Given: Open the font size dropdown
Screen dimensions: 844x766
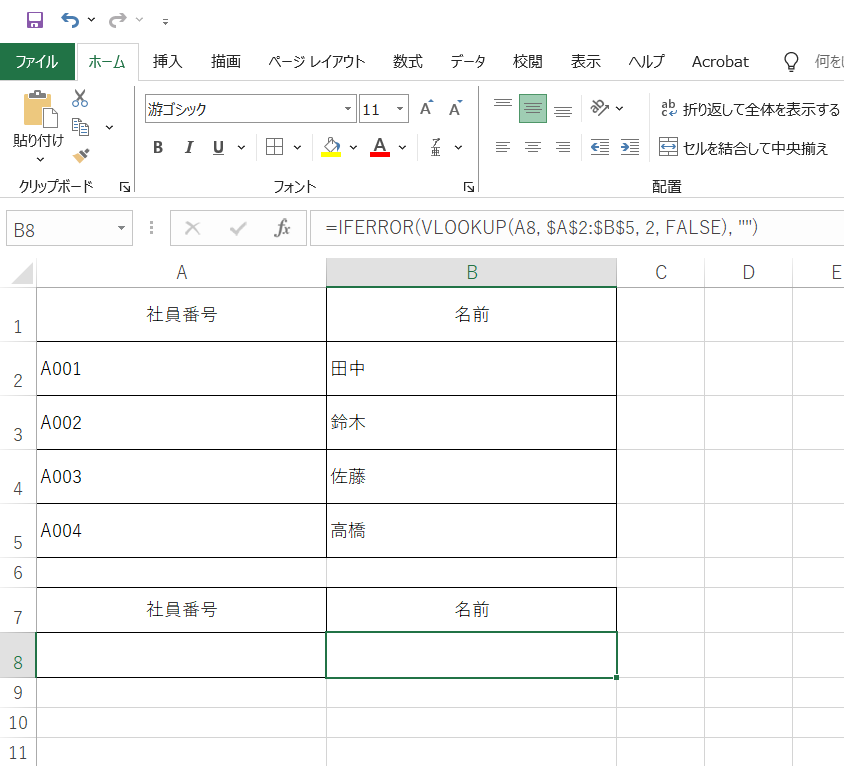Looking at the screenshot, I should pyautogui.click(x=400, y=109).
